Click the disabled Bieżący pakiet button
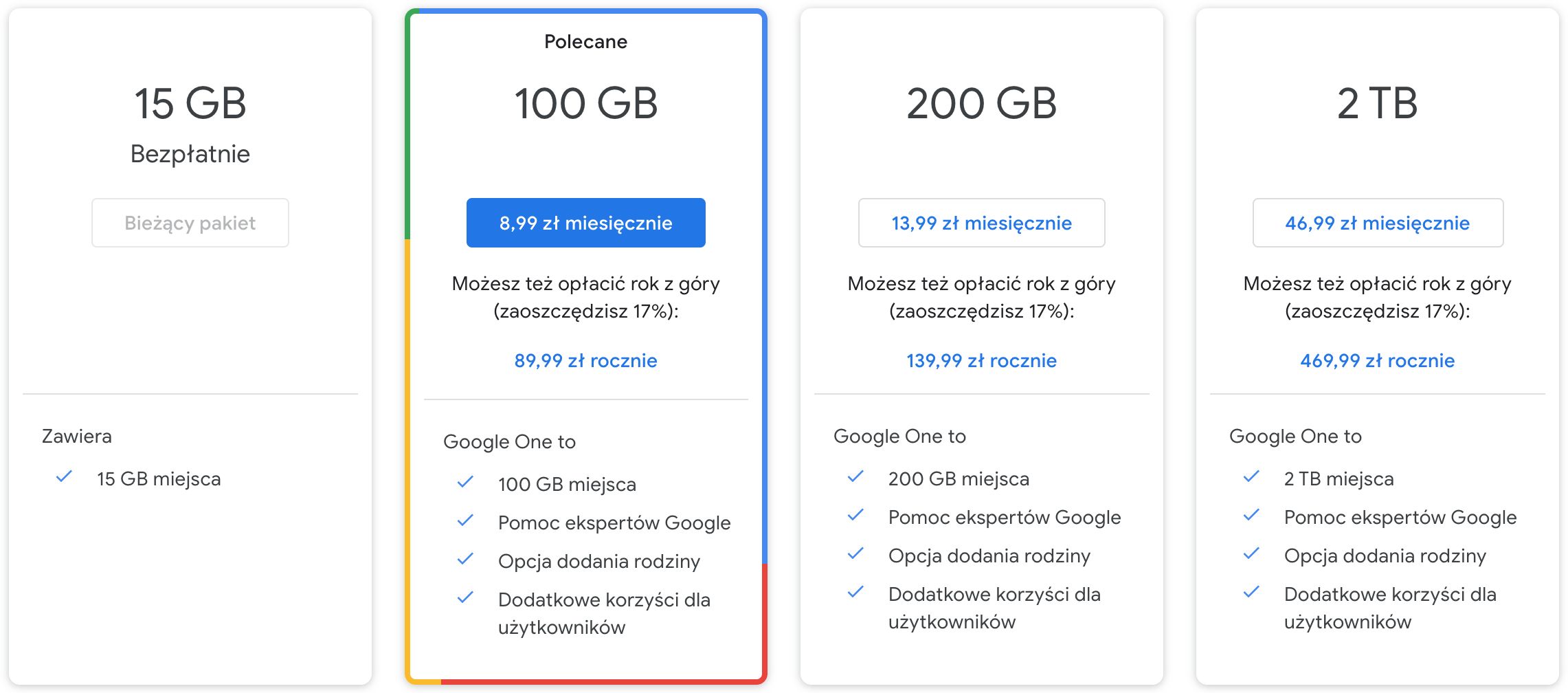The width and height of the screenshot is (1568, 693). (x=190, y=223)
